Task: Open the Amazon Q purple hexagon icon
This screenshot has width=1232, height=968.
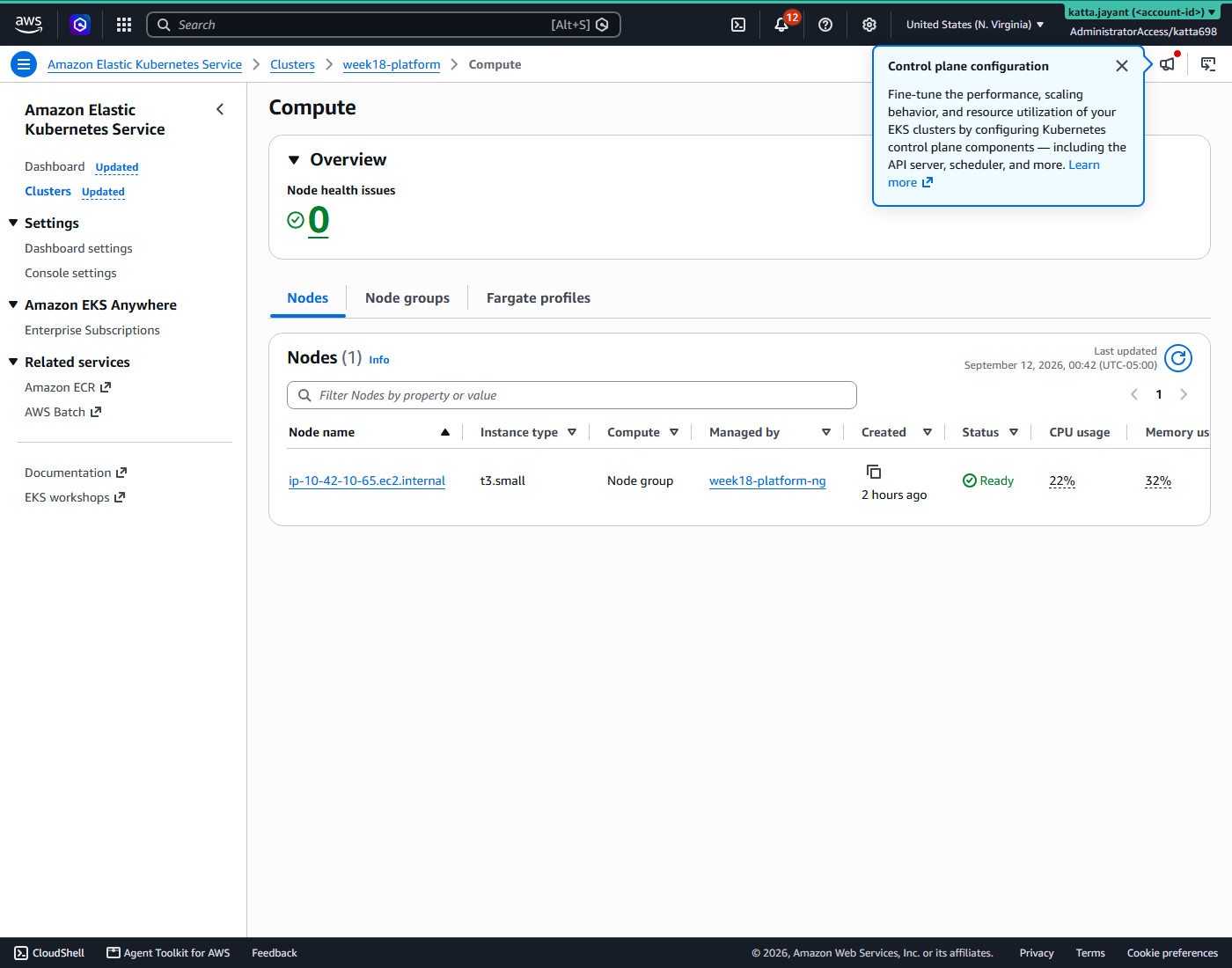Action: point(80,25)
